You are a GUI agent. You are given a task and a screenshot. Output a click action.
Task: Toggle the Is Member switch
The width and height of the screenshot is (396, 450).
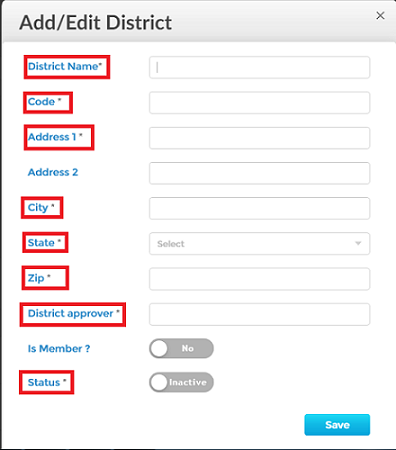[x=181, y=348]
